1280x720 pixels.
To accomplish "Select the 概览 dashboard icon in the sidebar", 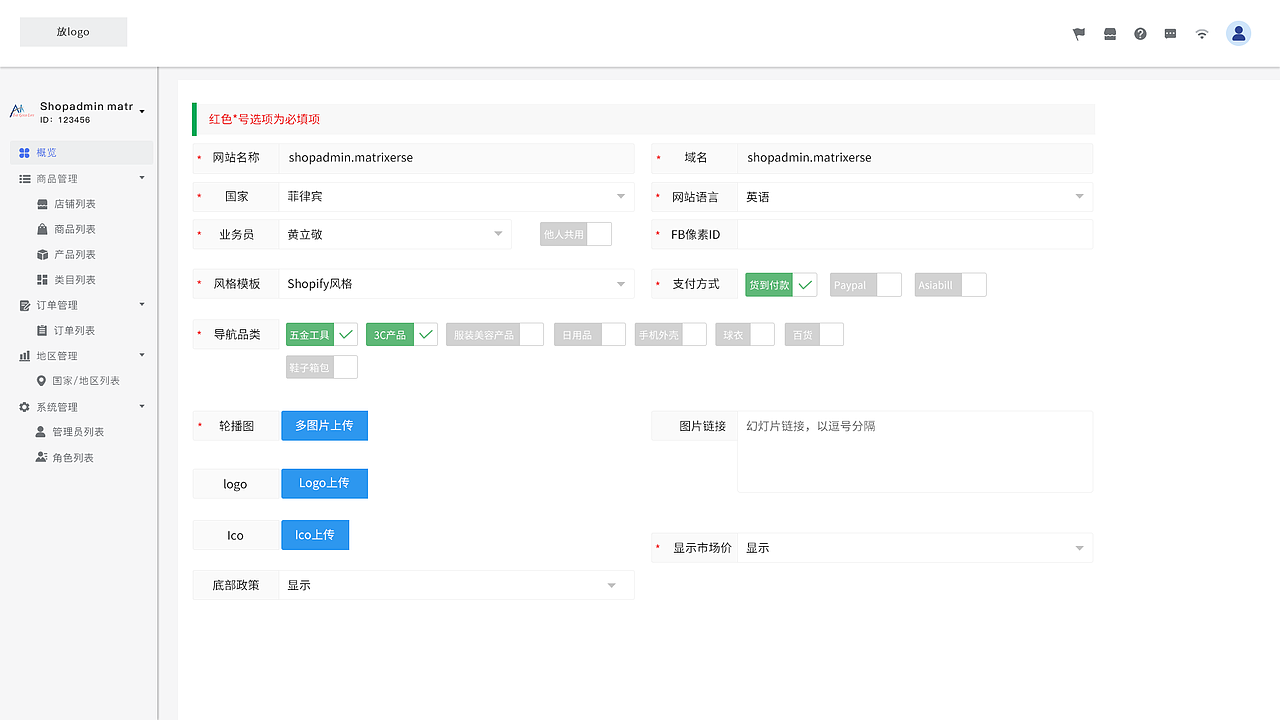I will [x=24, y=152].
